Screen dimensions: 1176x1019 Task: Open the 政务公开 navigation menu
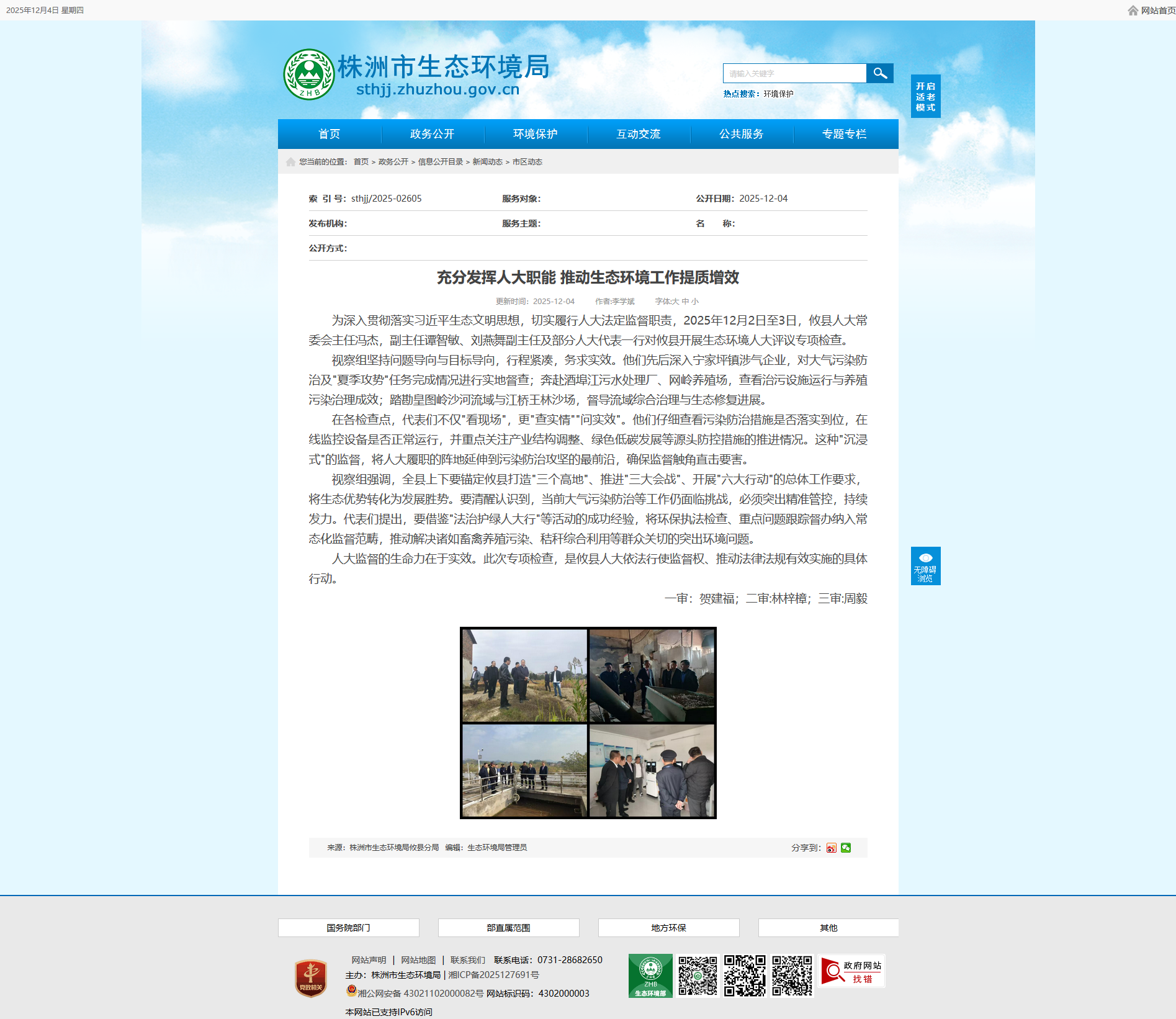432,134
